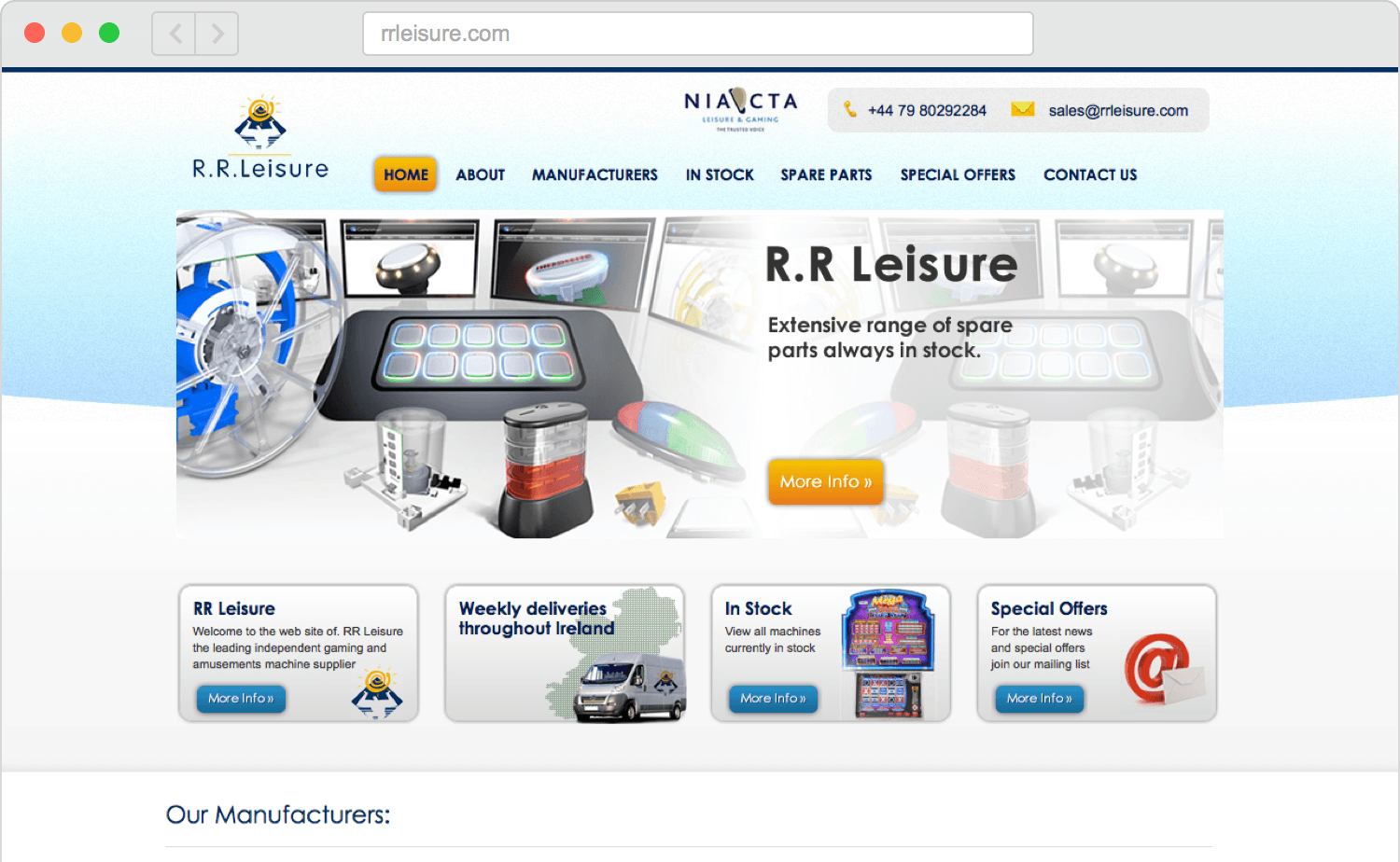This screenshot has height=862, width=1400.
Task: Click the Our Manufacturers: heading
Action: pyautogui.click(x=278, y=814)
